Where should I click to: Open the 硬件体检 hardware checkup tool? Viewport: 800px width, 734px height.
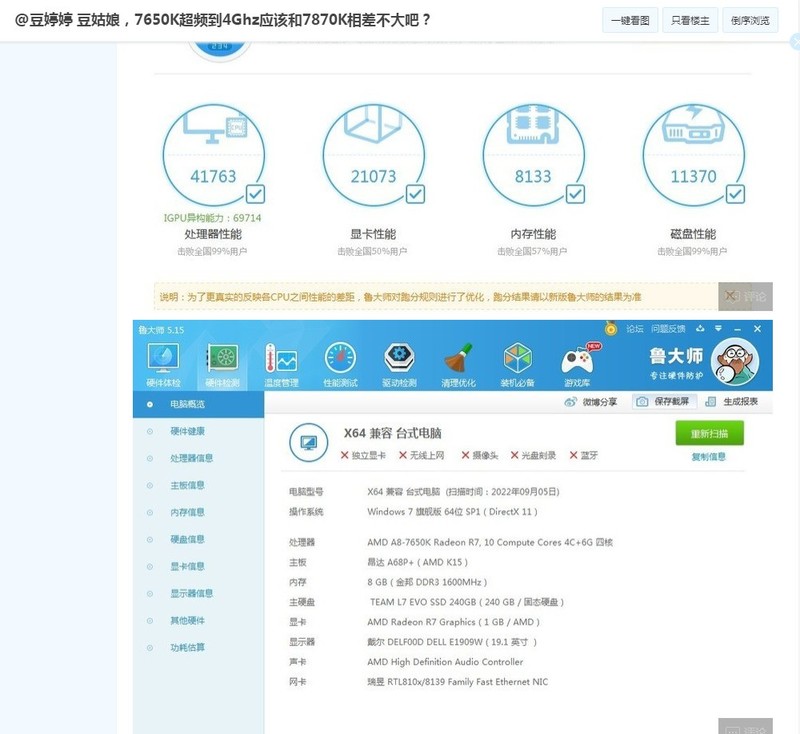[163, 364]
